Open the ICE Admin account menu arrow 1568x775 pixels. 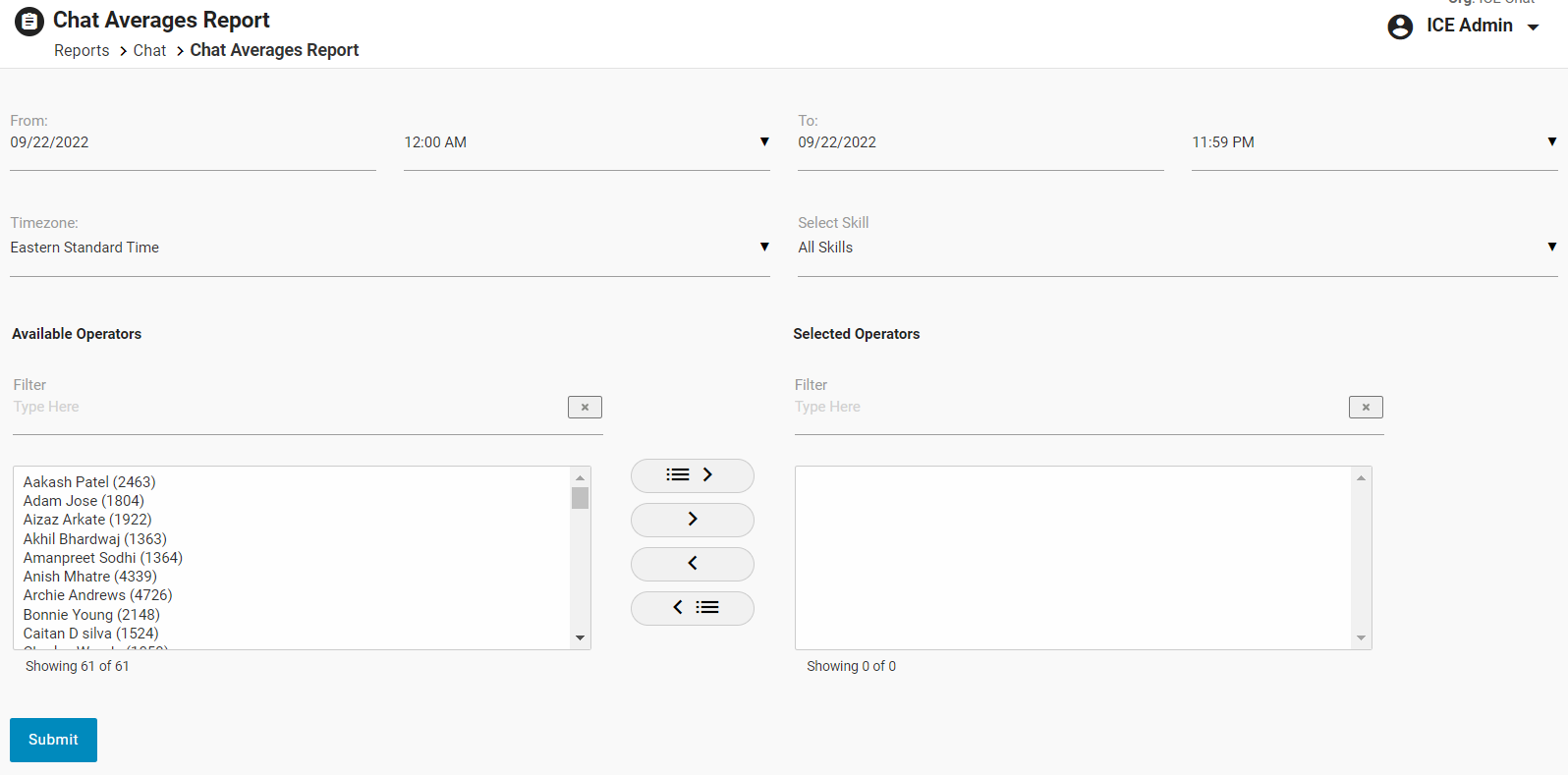[1533, 28]
